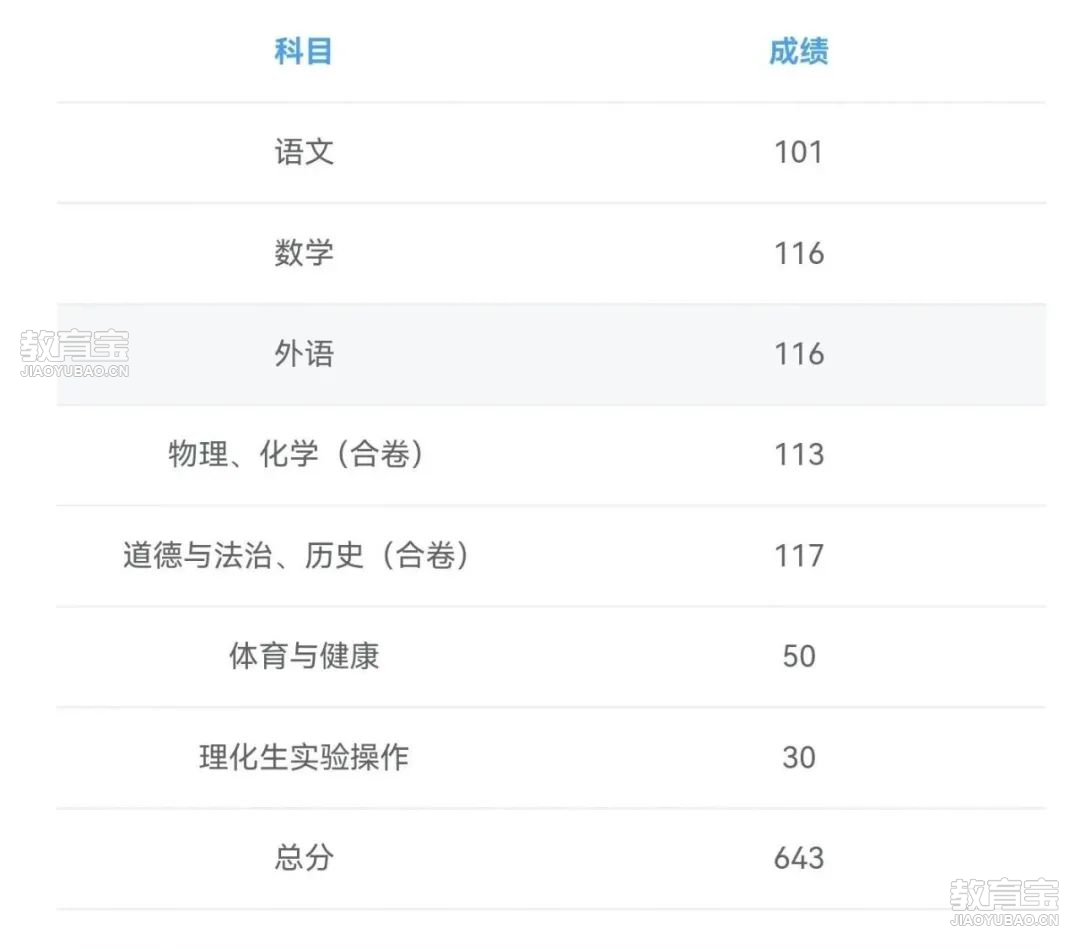Click the score 113

(x=799, y=455)
